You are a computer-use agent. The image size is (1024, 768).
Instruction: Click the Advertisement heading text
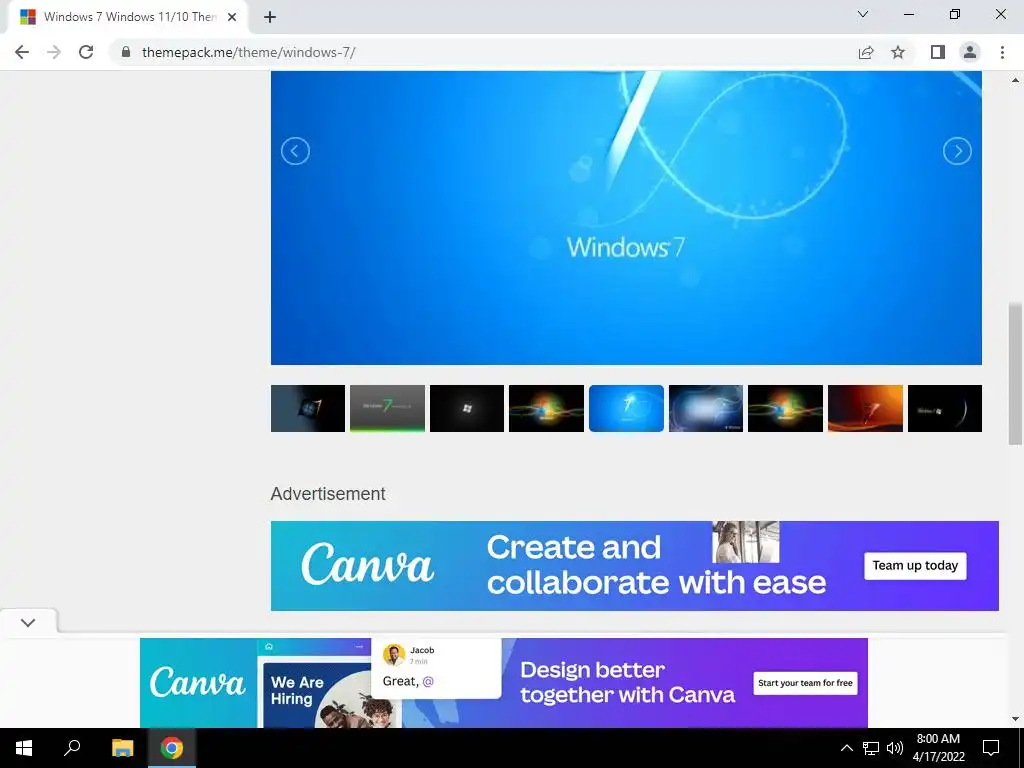click(x=328, y=494)
